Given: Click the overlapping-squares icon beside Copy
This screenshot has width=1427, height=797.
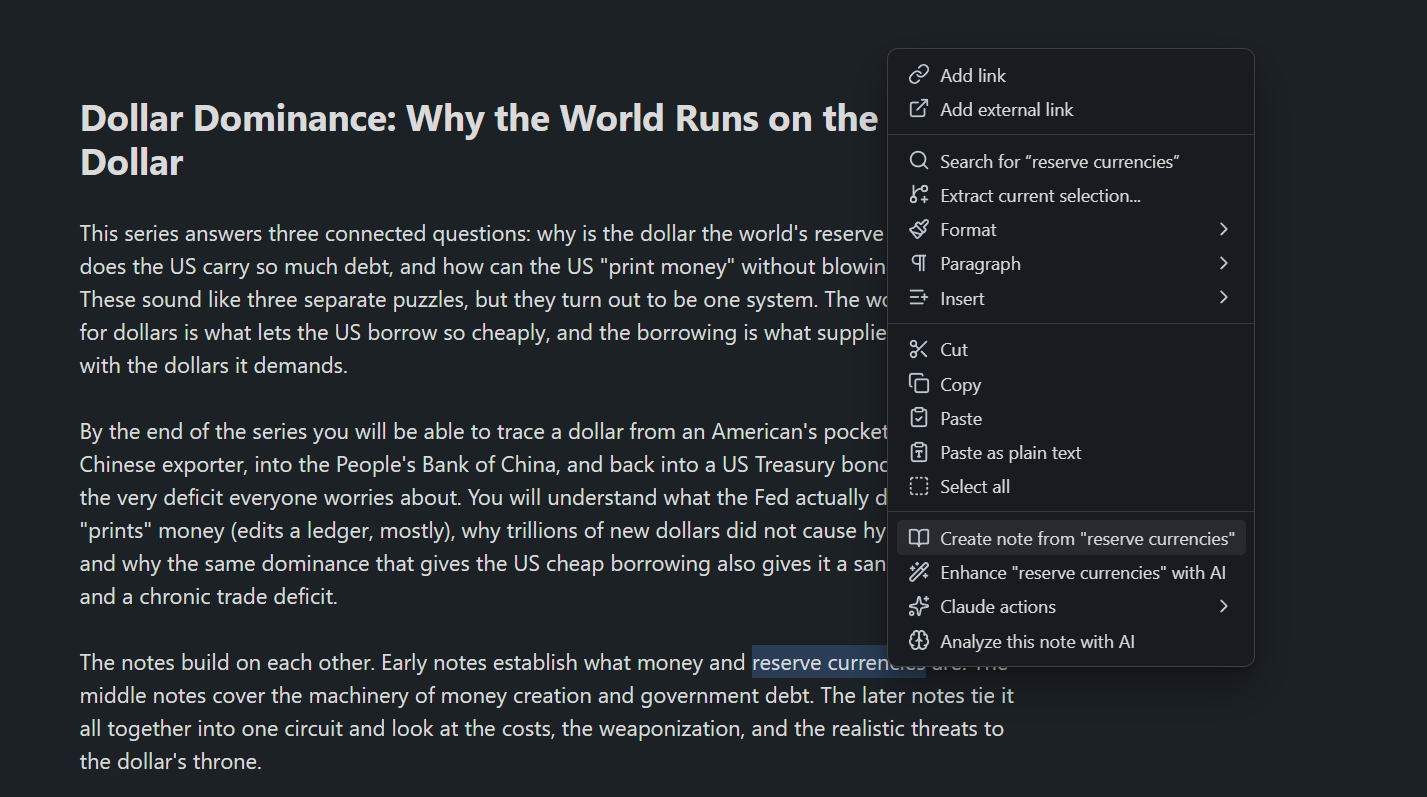Looking at the screenshot, I should pyautogui.click(x=918, y=384).
